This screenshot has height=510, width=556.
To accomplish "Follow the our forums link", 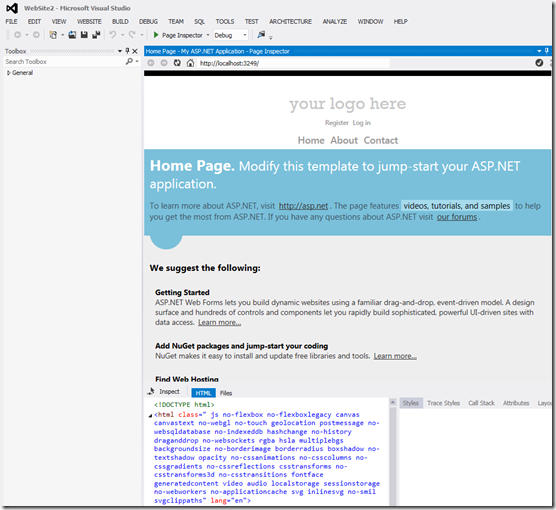I will tap(457, 217).
